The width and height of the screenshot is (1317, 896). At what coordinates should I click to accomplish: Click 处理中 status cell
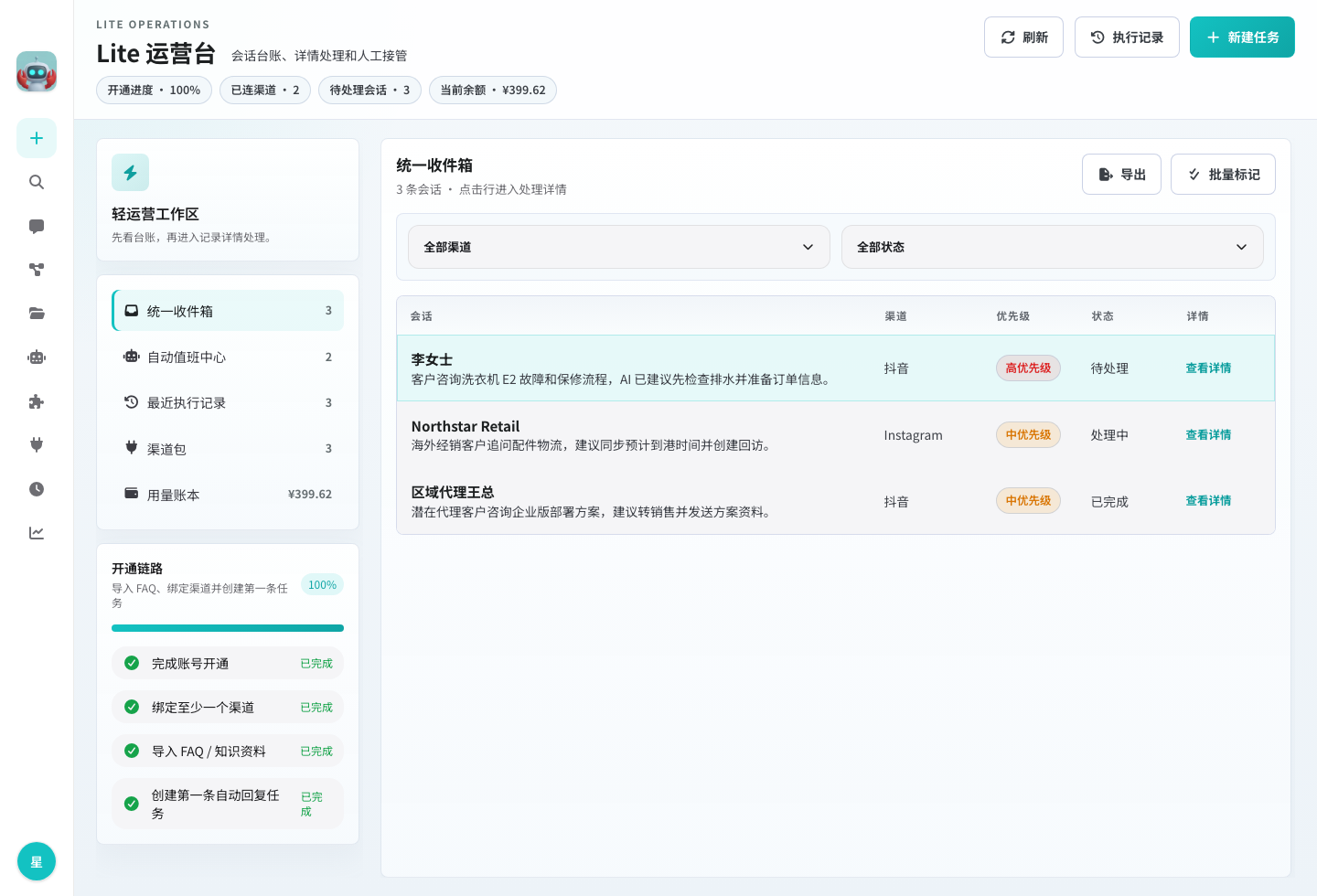pyautogui.click(x=1109, y=435)
